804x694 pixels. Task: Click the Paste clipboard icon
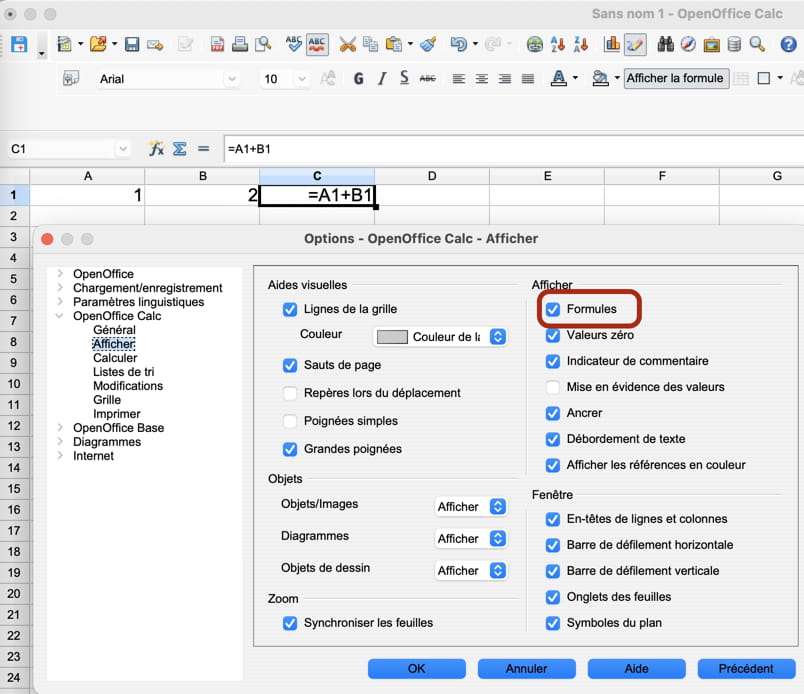(x=394, y=45)
